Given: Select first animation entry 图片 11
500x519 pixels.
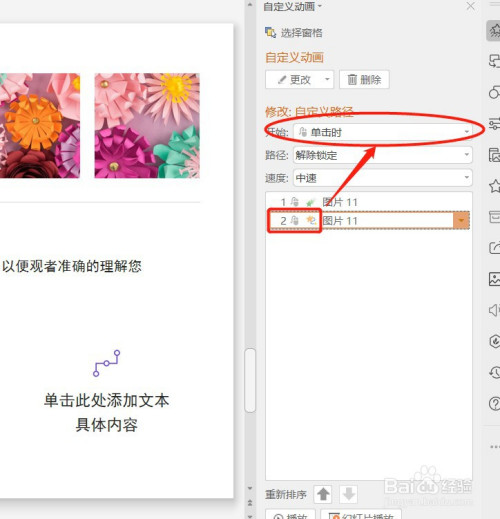Looking at the screenshot, I should [x=369, y=202].
